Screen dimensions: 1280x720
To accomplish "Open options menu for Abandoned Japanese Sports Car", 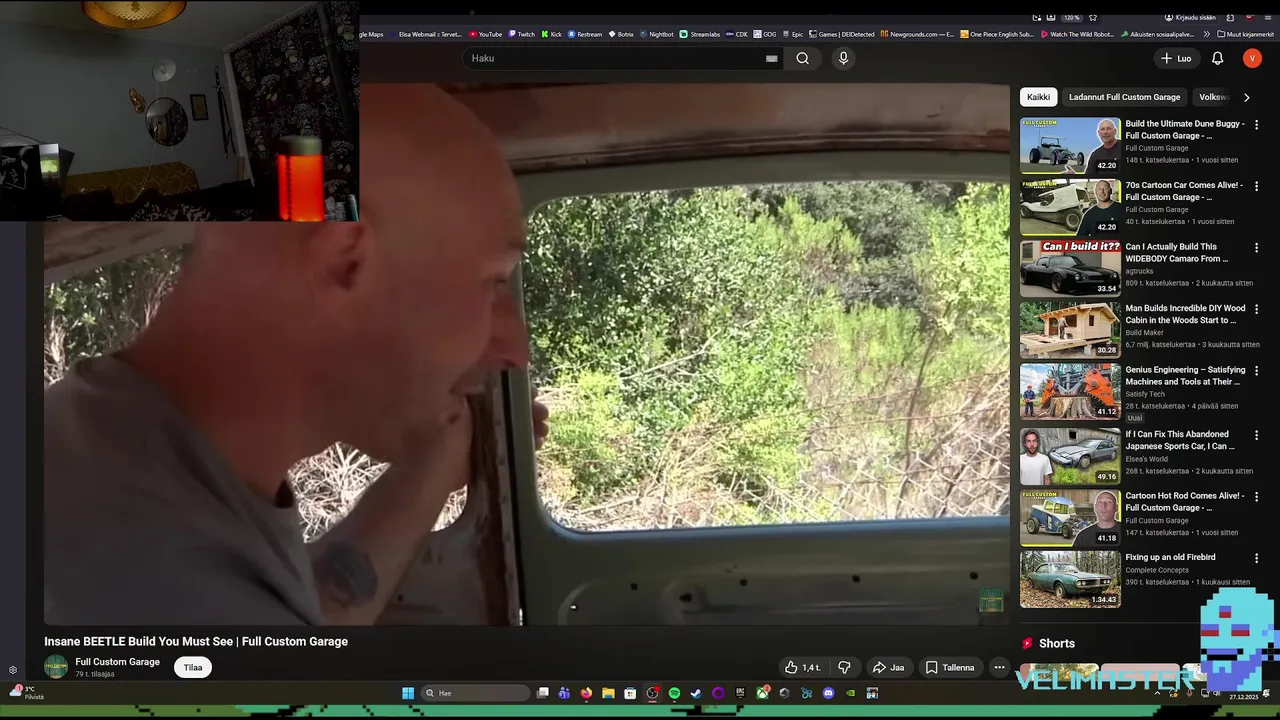I will [x=1256, y=436].
